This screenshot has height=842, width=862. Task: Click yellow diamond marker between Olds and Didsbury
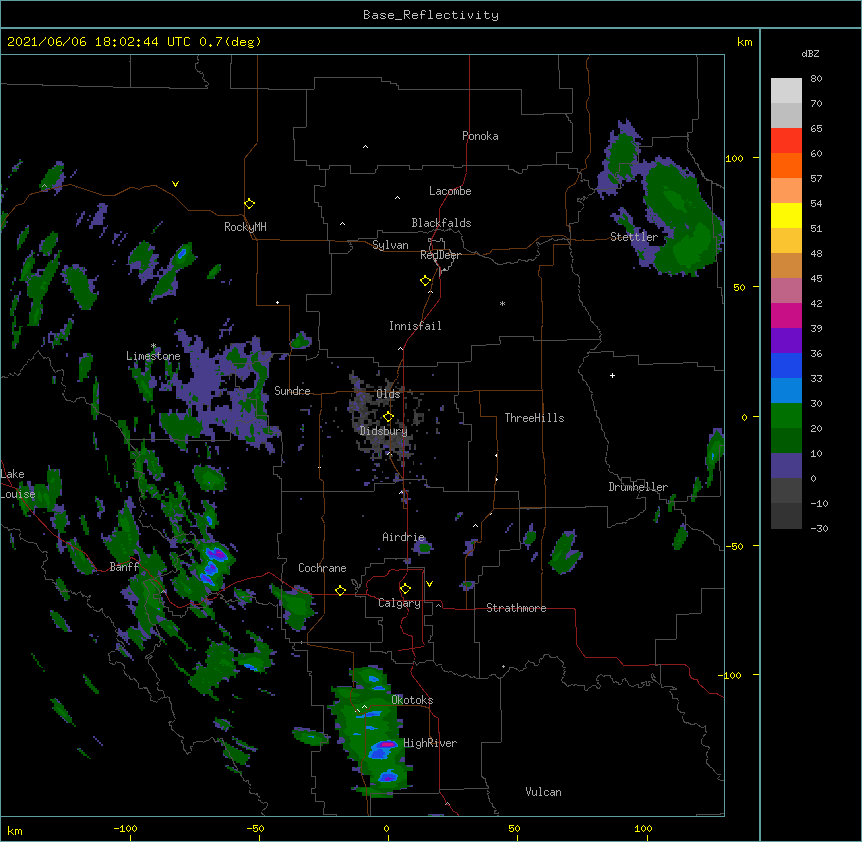tap(388, 417)
